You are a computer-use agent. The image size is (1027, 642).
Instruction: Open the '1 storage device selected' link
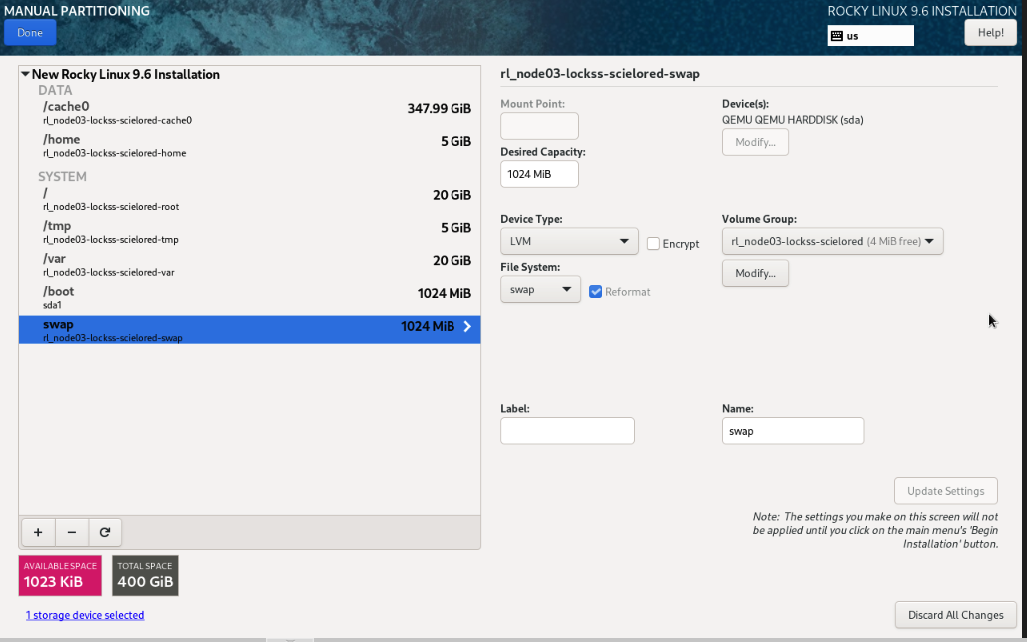point(85,615)
